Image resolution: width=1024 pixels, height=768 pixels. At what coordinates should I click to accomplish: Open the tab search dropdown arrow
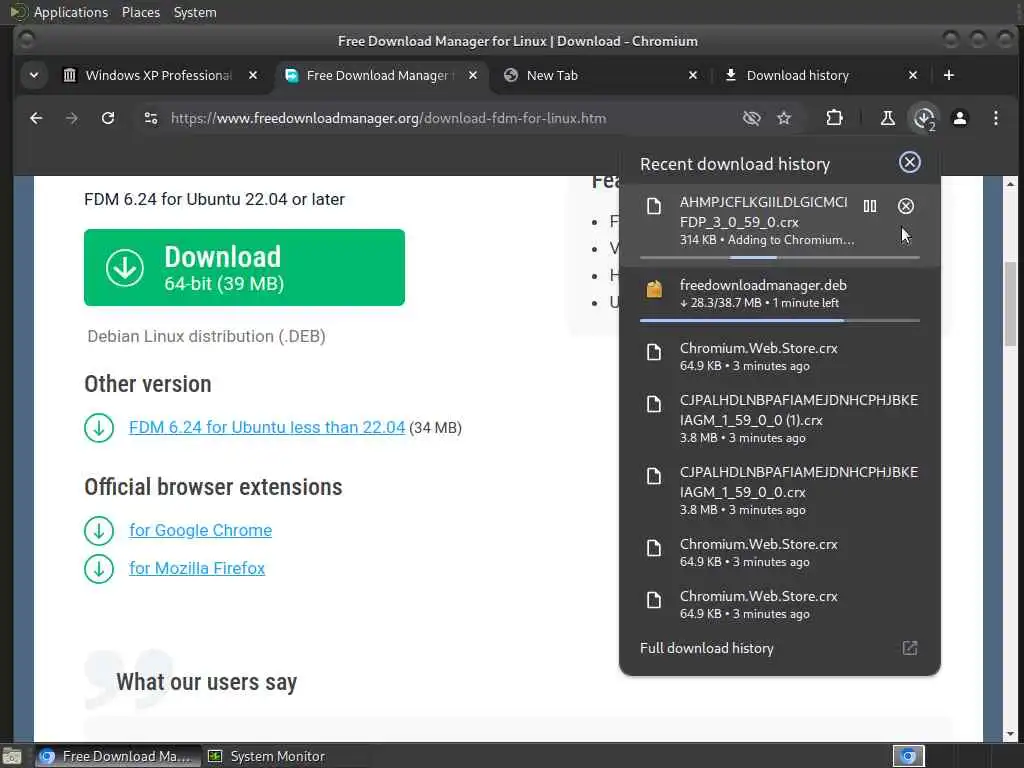coord(34,75)
